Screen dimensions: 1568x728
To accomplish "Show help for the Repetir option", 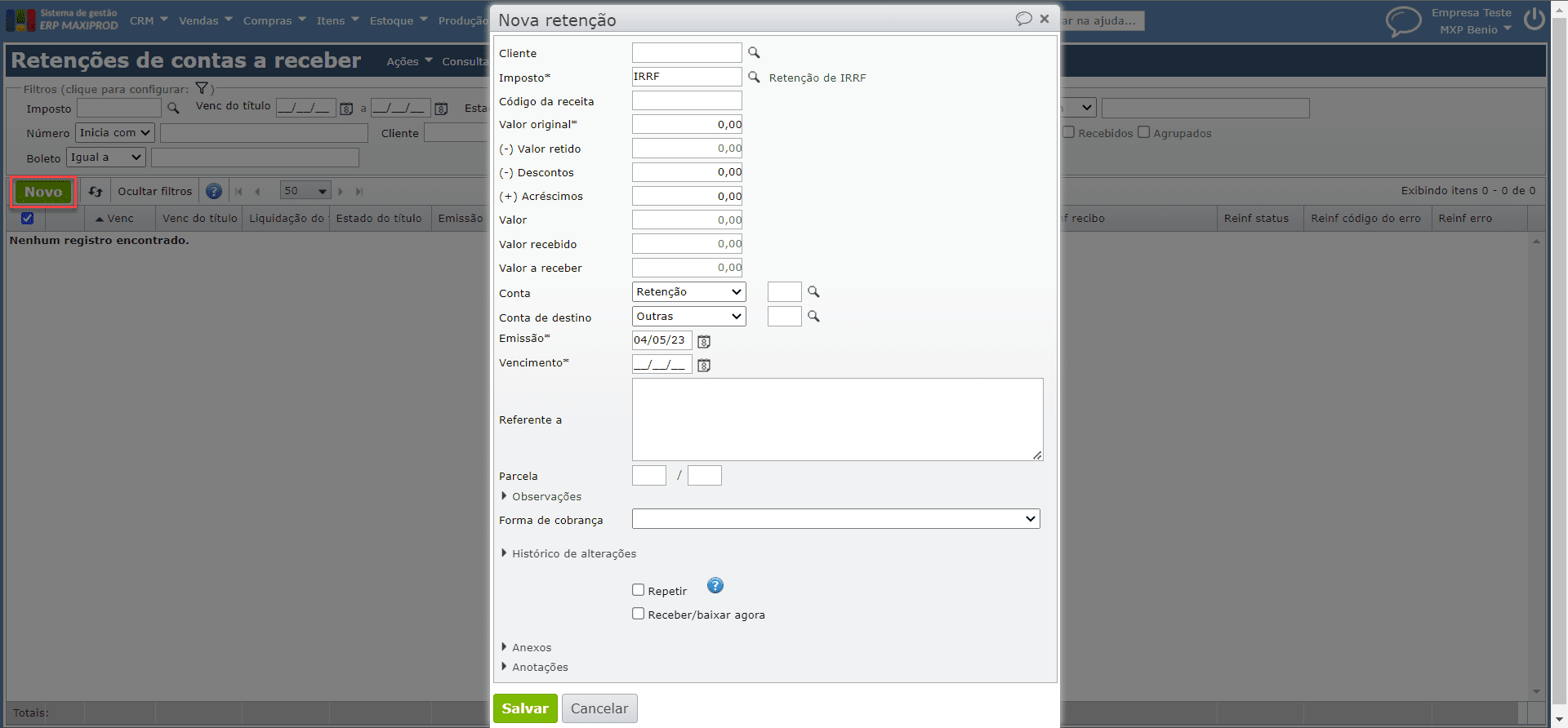I will pos(715,585).
